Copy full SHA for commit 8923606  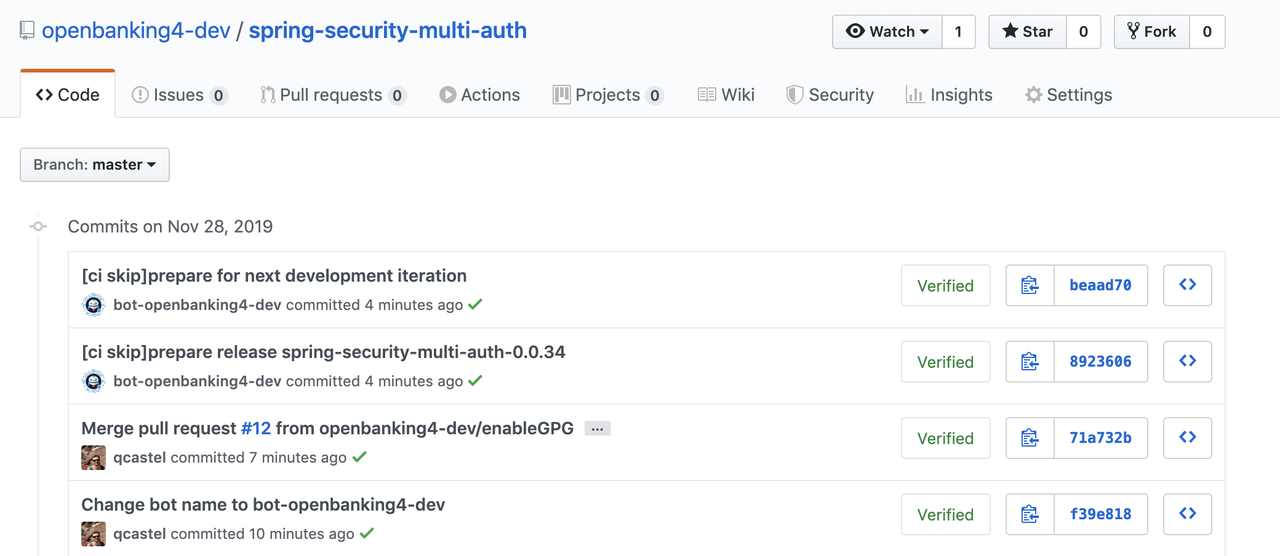1030,362
